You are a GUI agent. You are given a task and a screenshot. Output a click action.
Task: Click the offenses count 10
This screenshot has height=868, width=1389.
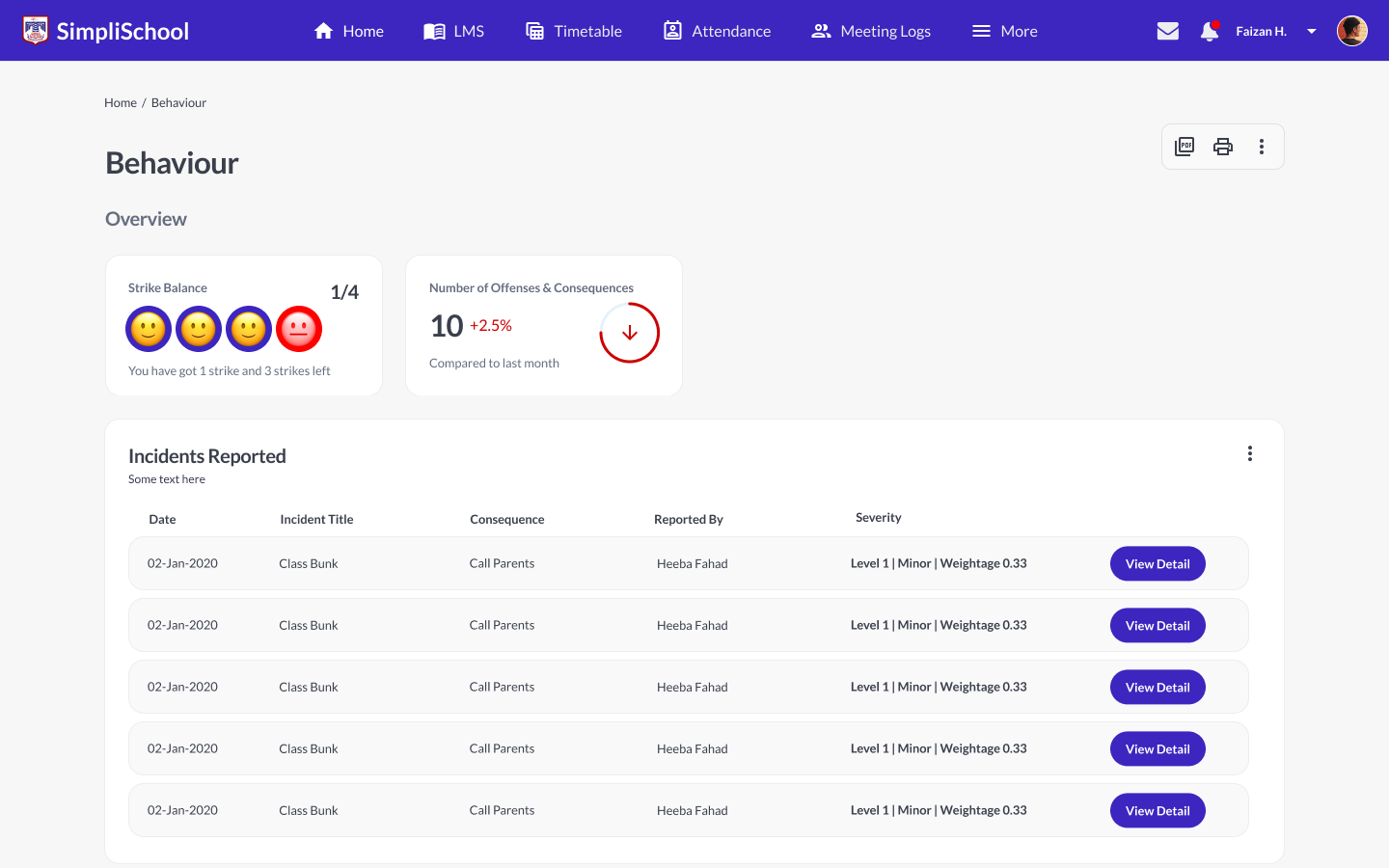tap(447, 326)
